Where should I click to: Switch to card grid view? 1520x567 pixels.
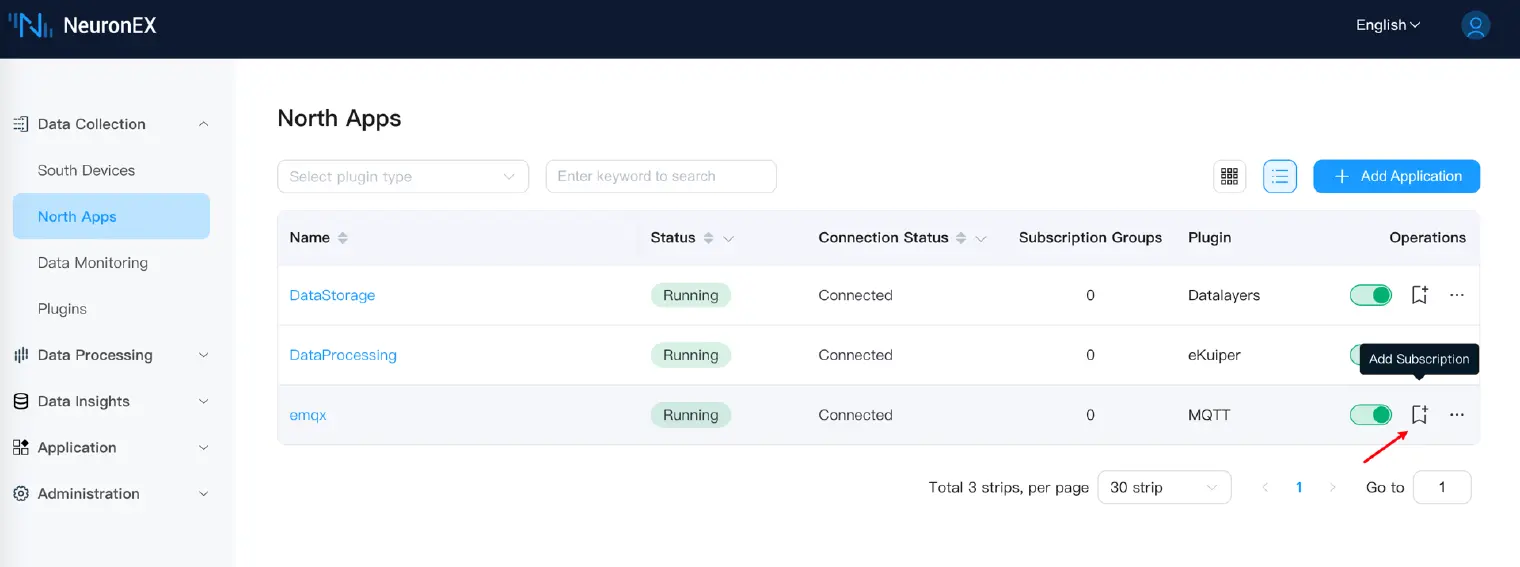click(x=1229, y=177)
